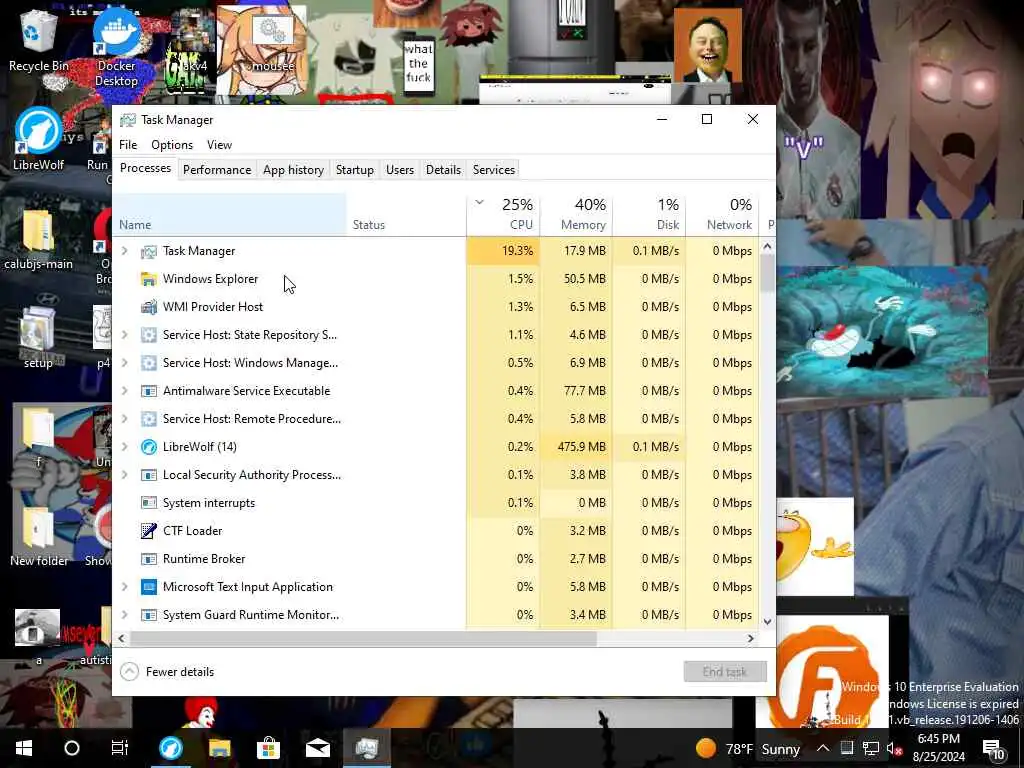Image resolution: width=1024 pixels, height=768 pixels.
Task: Switch to the Performance tab
Action: click(x=217, y=170)
